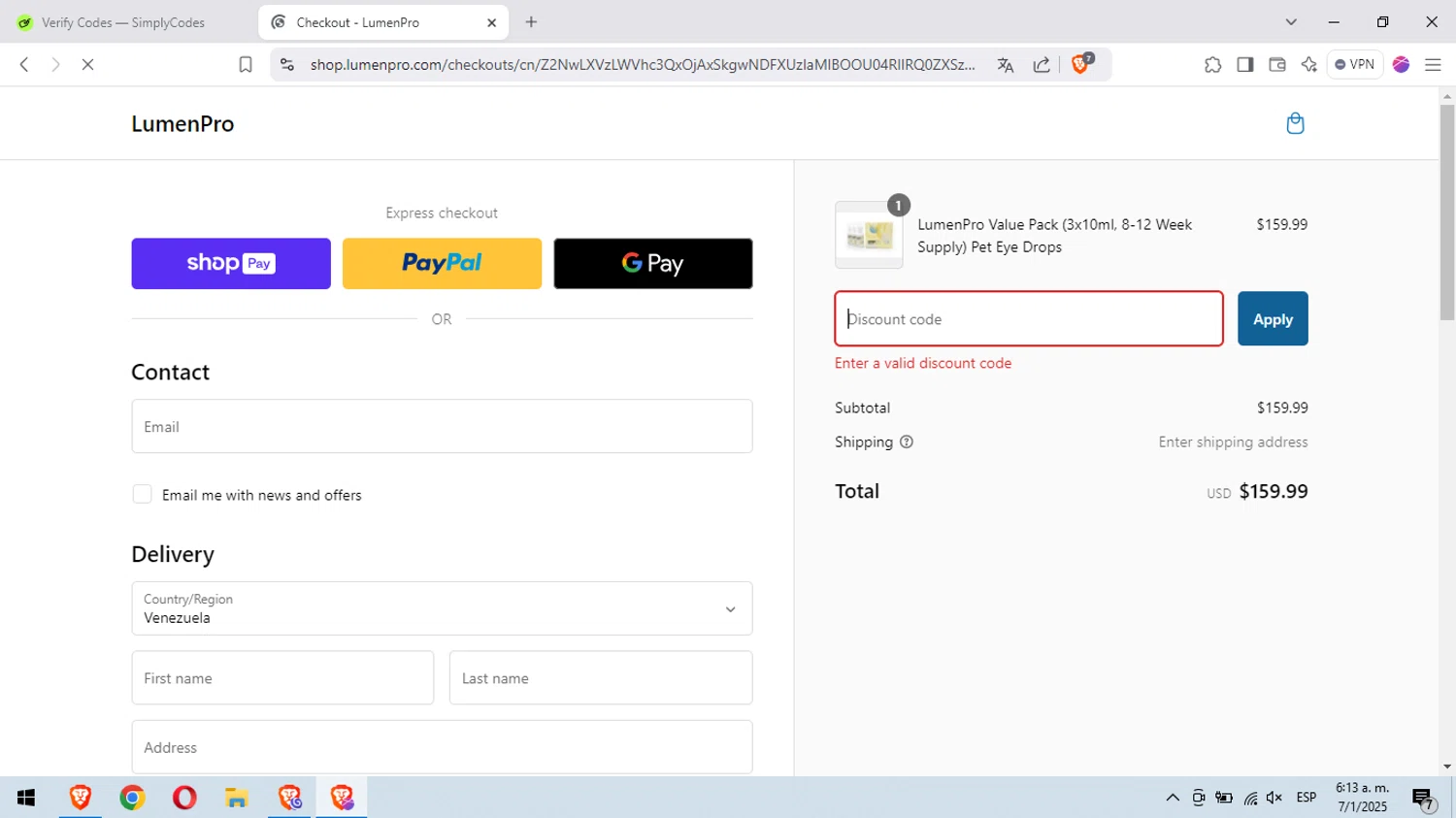This screenshot has width=1456, height=818.
Task: Show hidden system tray icons
Action: tap(1173, 798)
